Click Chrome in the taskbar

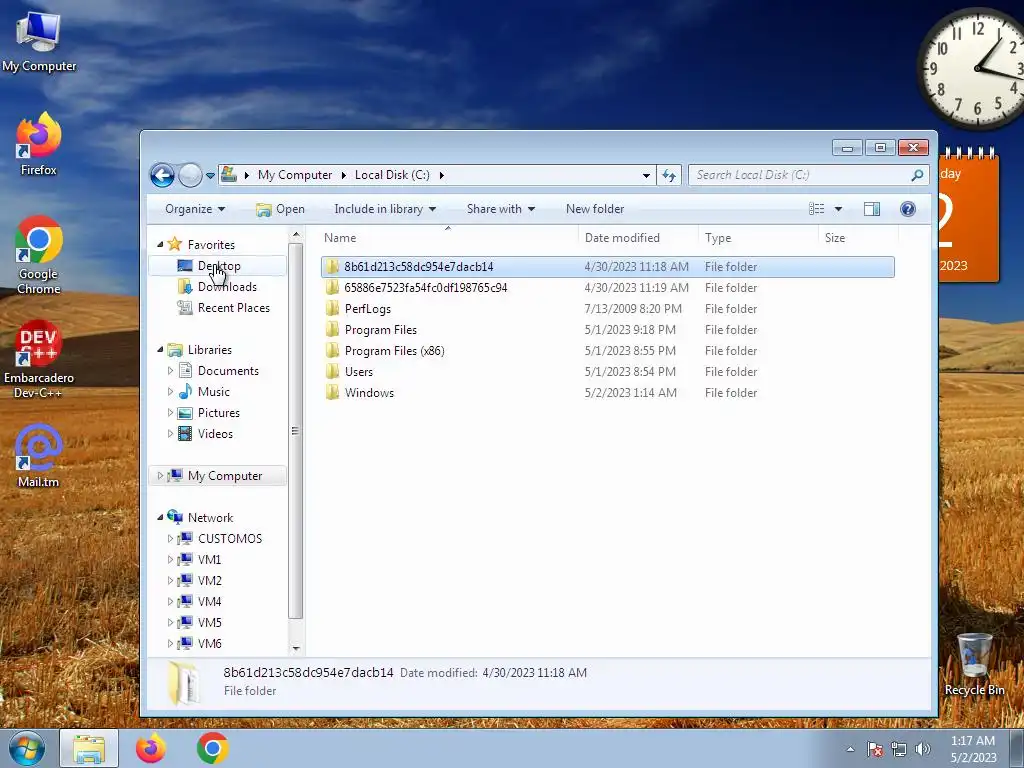point(212,748)
